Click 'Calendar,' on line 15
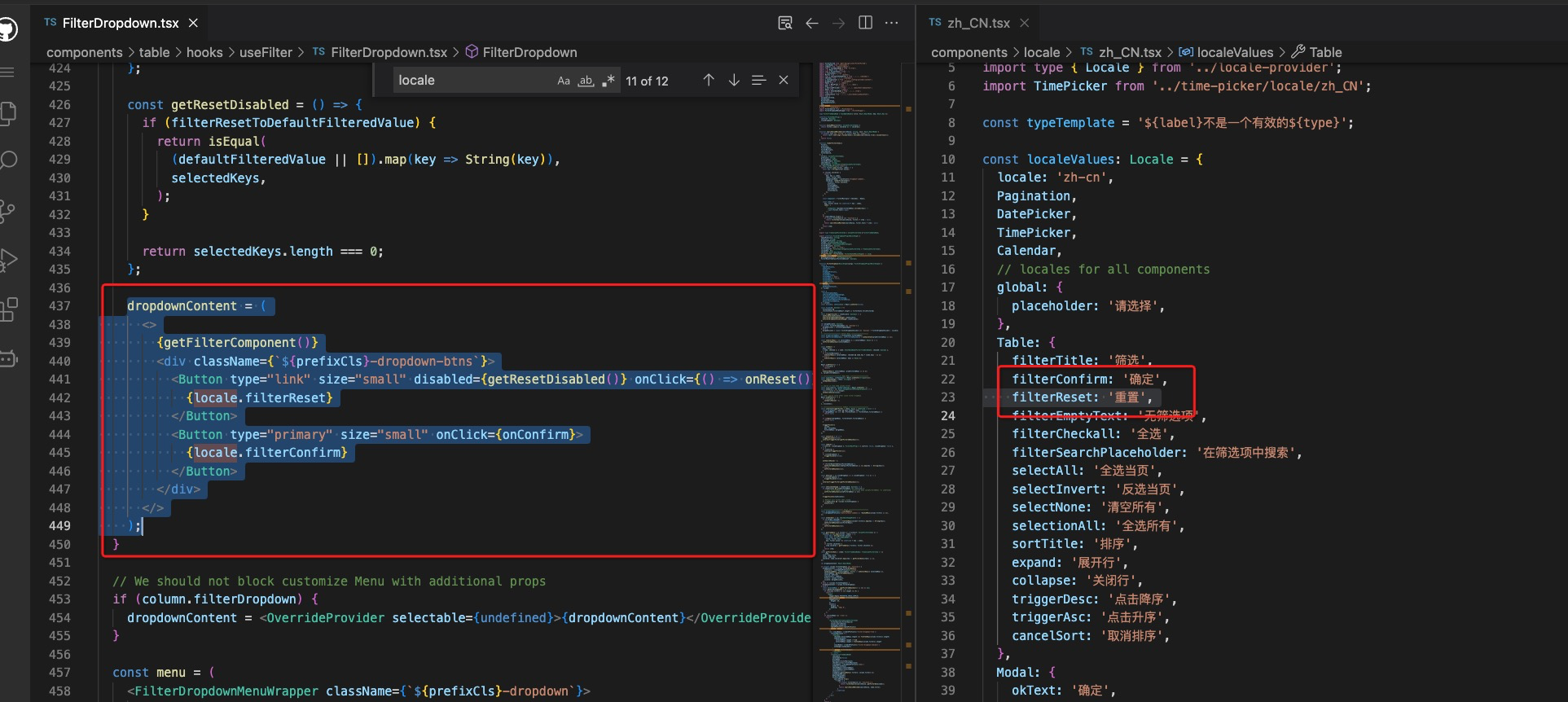 point(1030,251)
